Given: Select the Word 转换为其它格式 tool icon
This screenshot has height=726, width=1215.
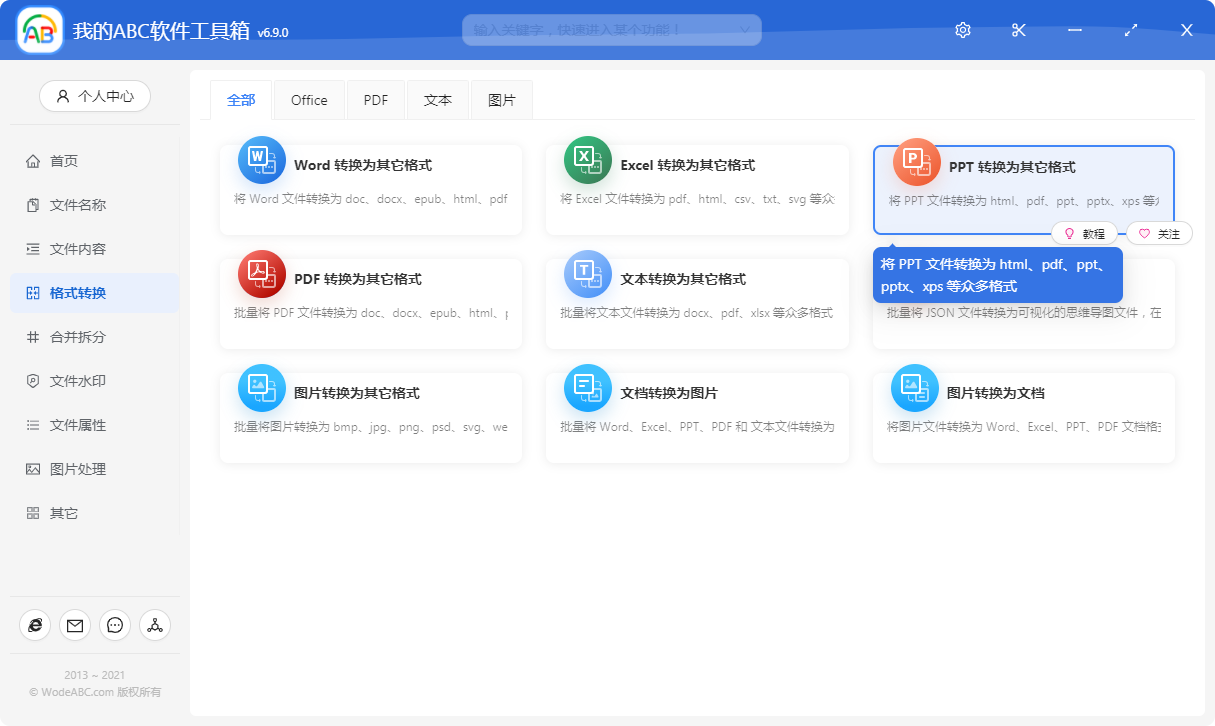Looking at the screenshot, I should pos(261,159).
